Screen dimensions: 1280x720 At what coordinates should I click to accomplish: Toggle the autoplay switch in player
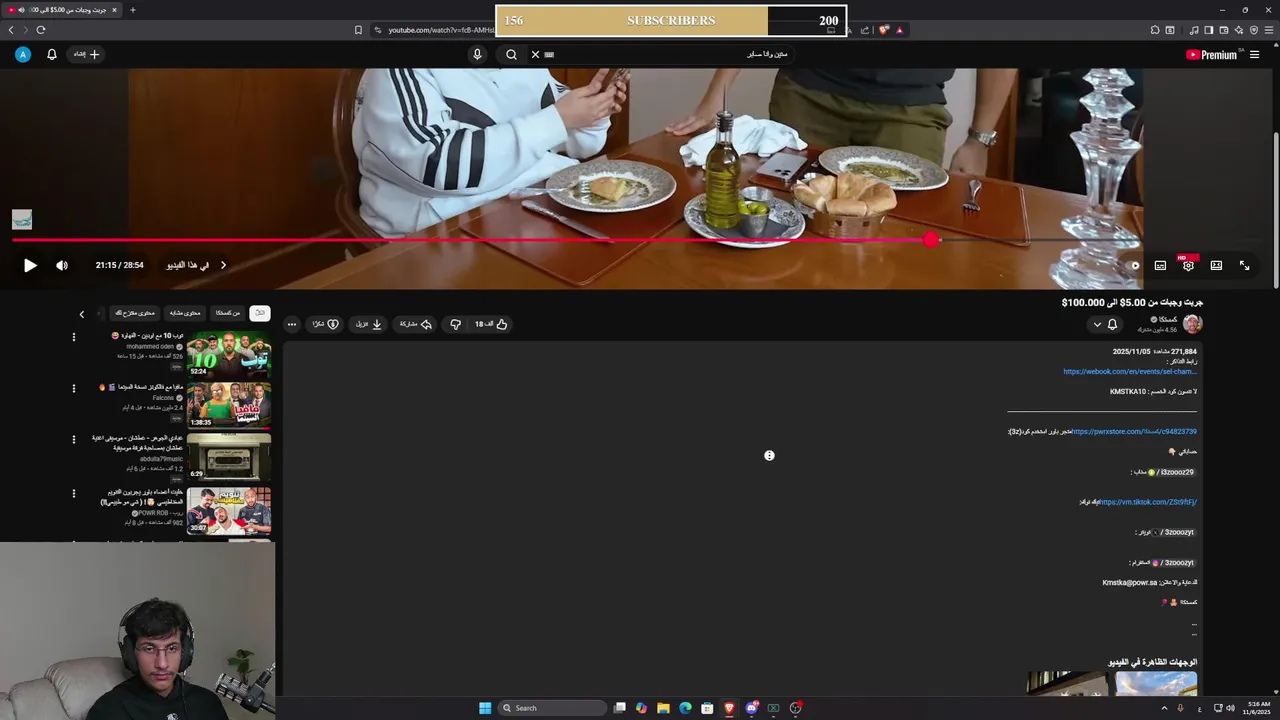tap(1133, 265)
